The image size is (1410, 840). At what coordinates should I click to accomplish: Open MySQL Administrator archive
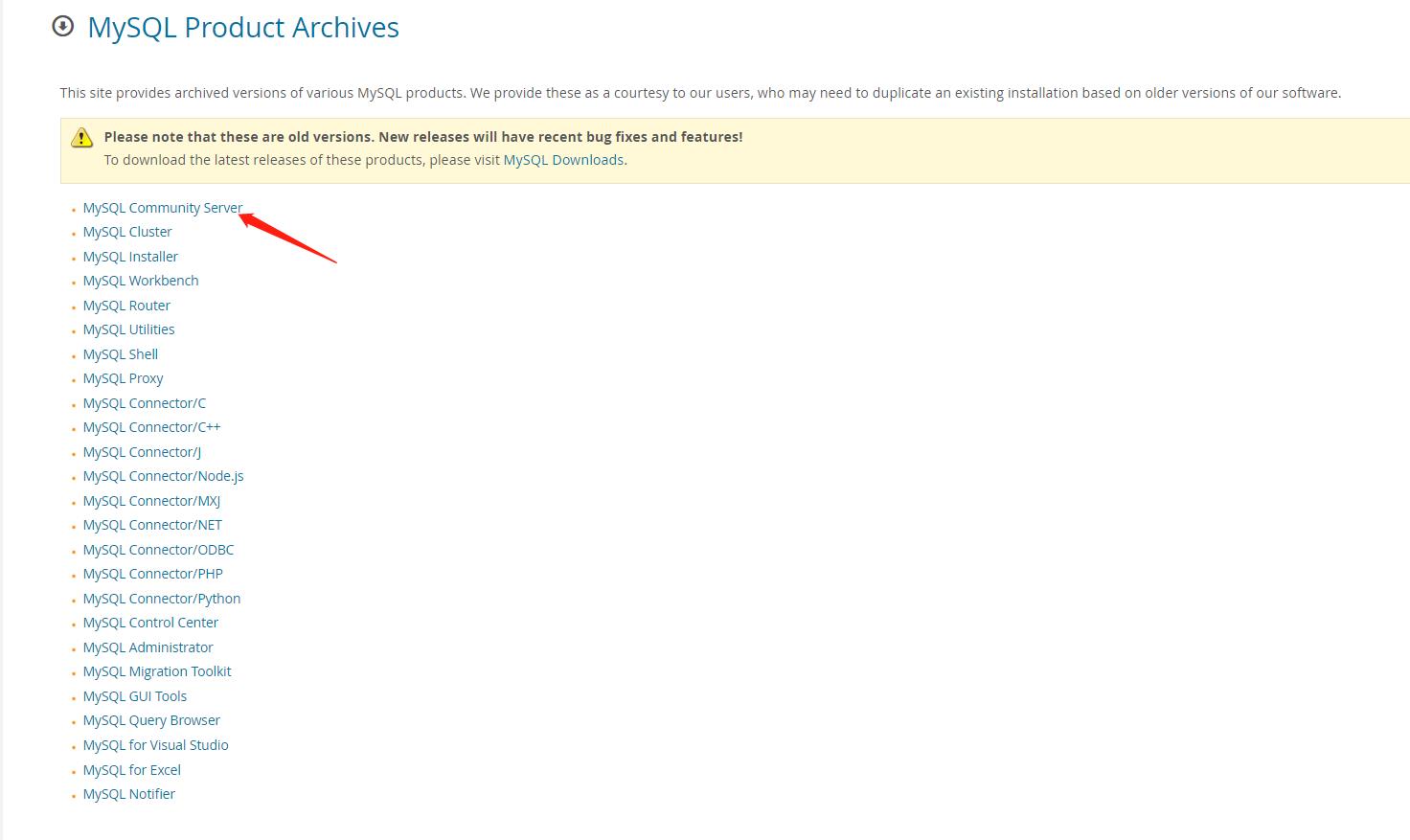click(x=148, y=647)
